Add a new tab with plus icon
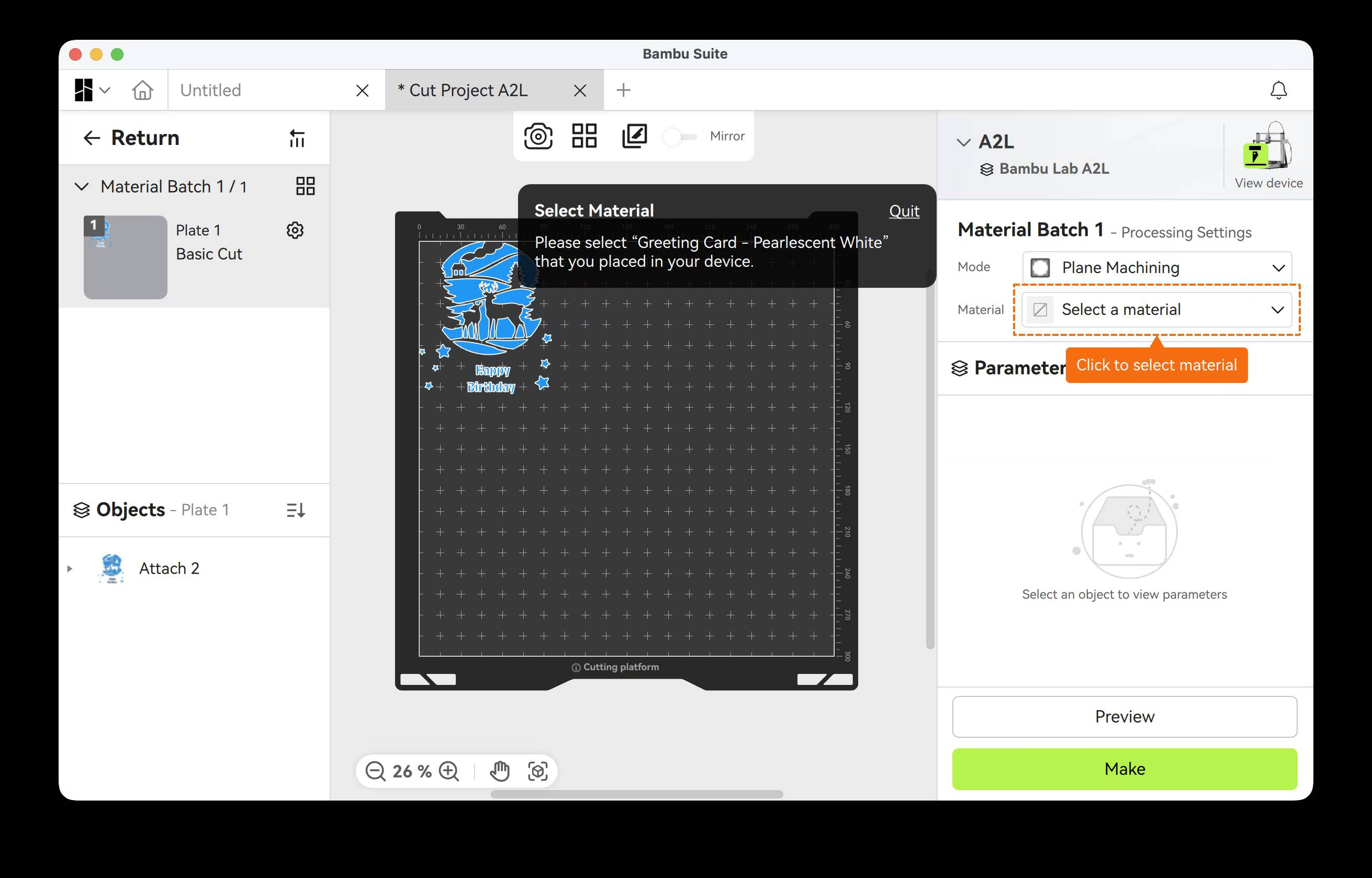The width and height of the screenshot is (1372, 878). point(624,90)
